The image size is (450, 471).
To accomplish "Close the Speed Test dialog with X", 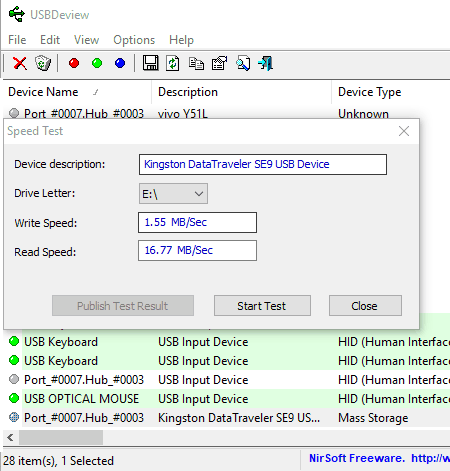I will 404,131.
